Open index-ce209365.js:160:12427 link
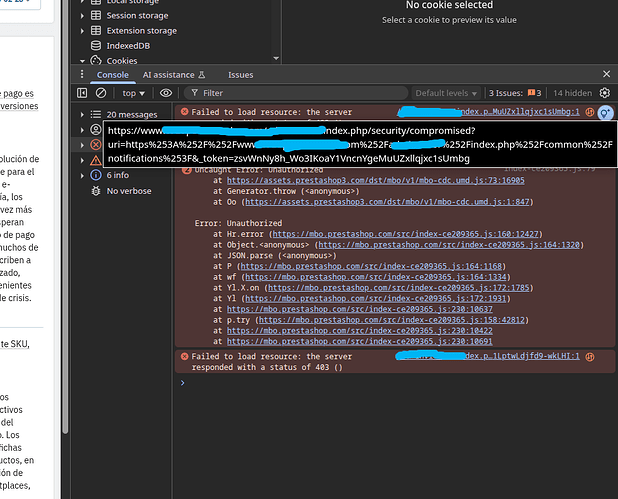The width and height of the screenshot is (618, 499). (406, 234)
